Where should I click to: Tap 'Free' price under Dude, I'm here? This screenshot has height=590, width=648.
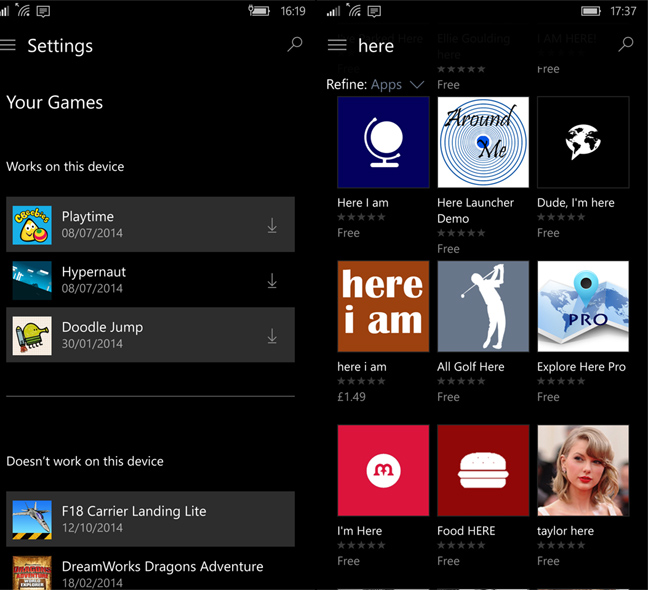click(548, 233)
